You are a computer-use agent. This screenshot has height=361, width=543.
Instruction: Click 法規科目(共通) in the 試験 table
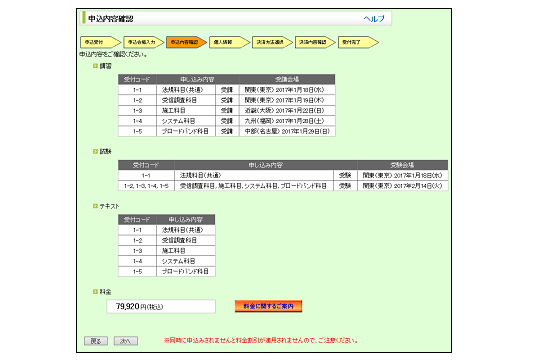click(x=254, y=176)
